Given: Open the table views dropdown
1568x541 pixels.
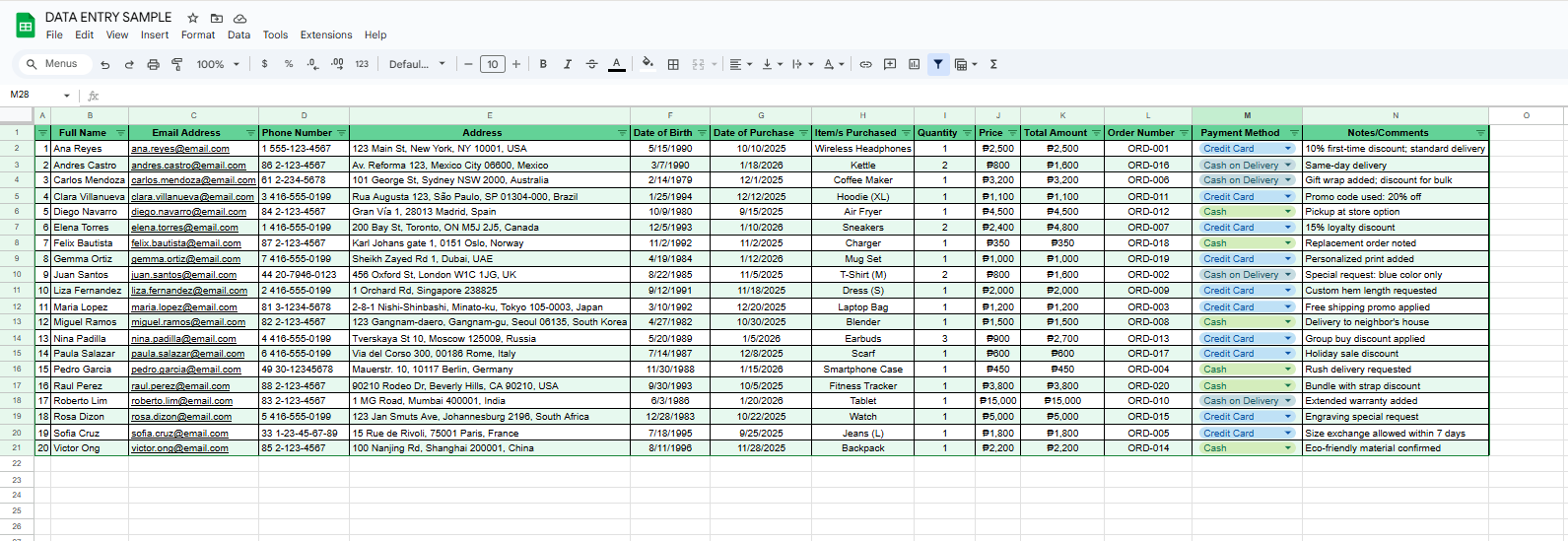Looking at the screenshot, I should point(966,64).
